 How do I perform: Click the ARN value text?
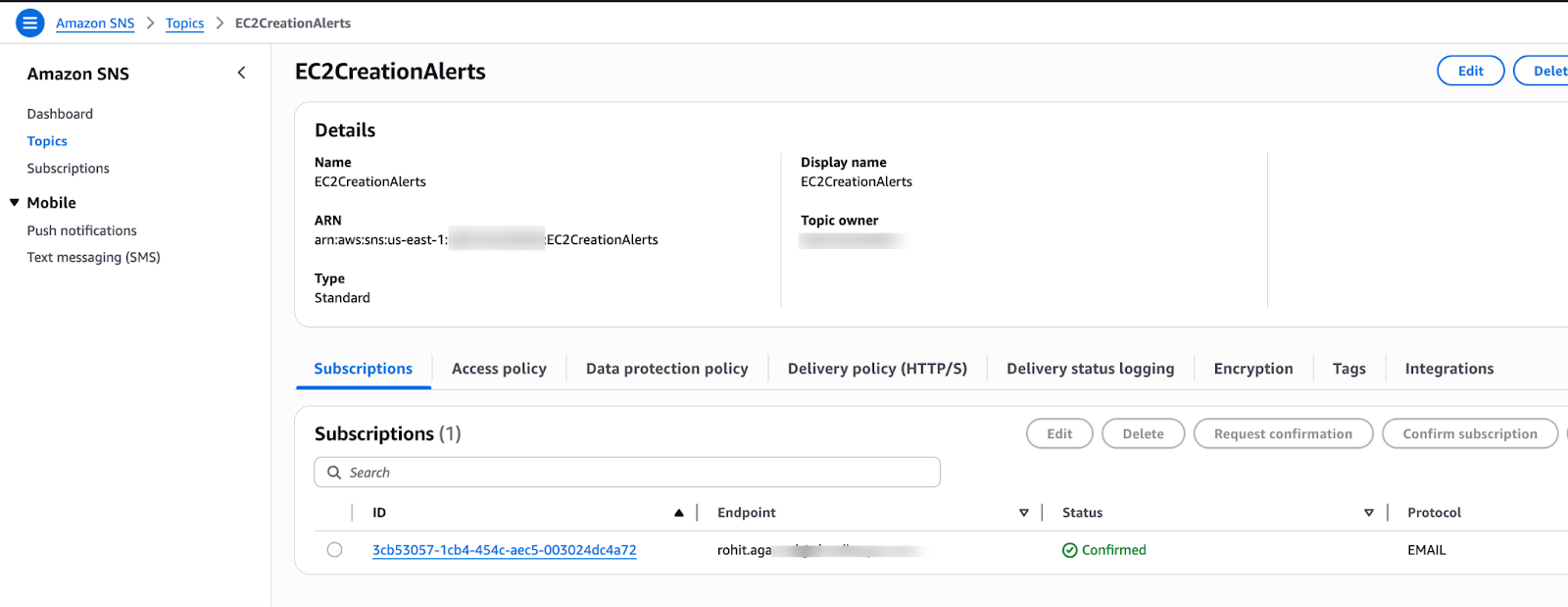coord(486,239)
